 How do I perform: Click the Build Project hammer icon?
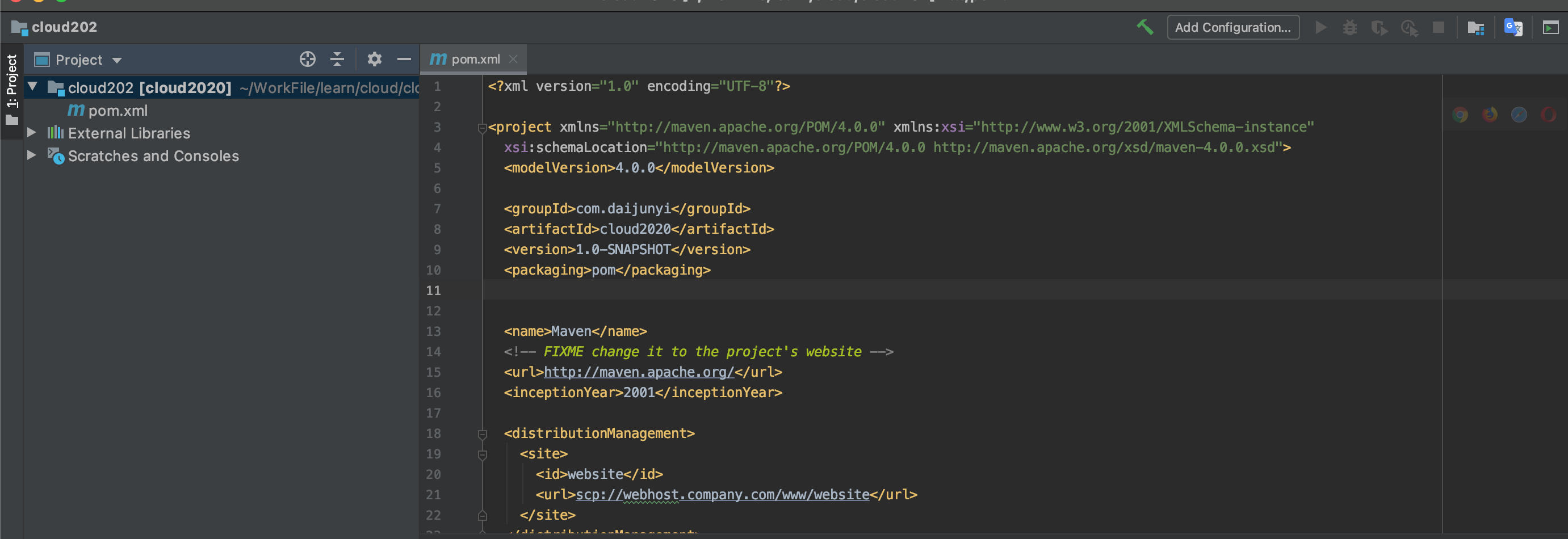[1144, 27]
